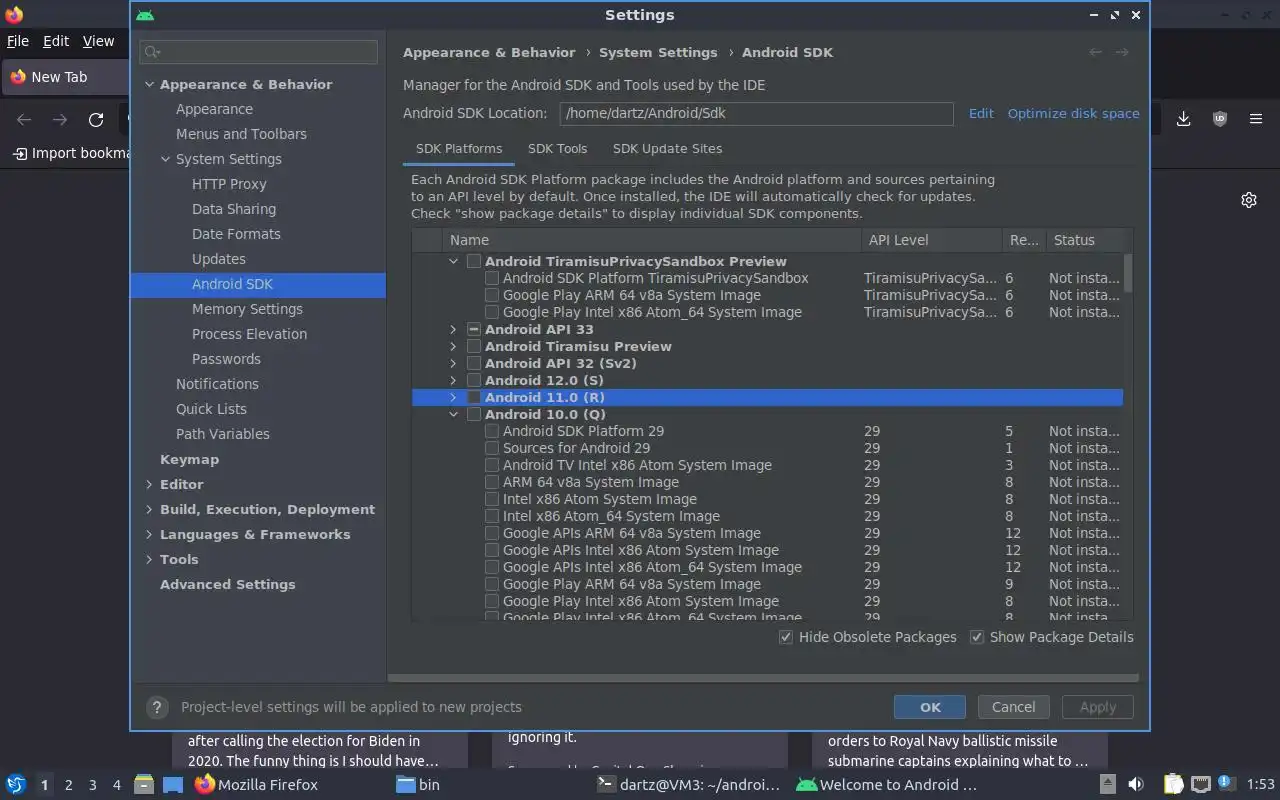Viewport: 1280px width, 800px height.
Task: Click the show desktop icon in taskbar
Action: coord(173,785)
